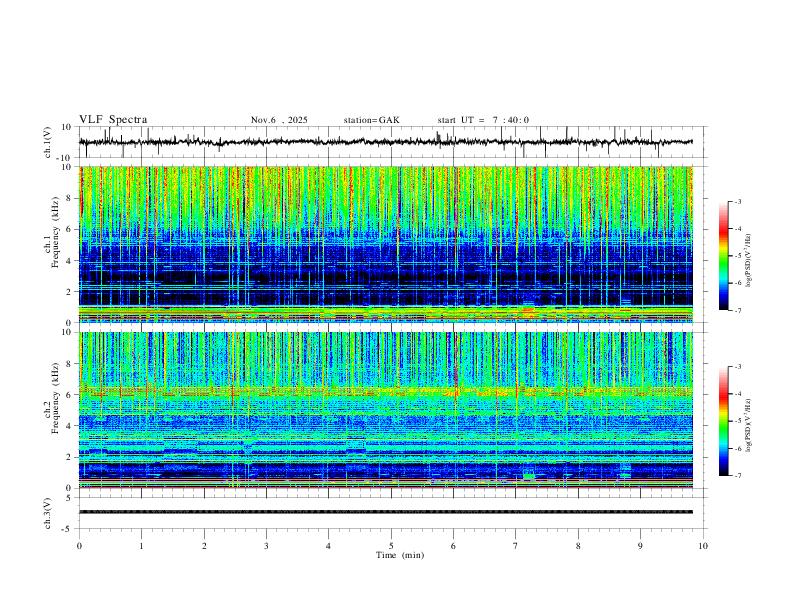Click the "3" tick on Time axis

tap(266, 546)
